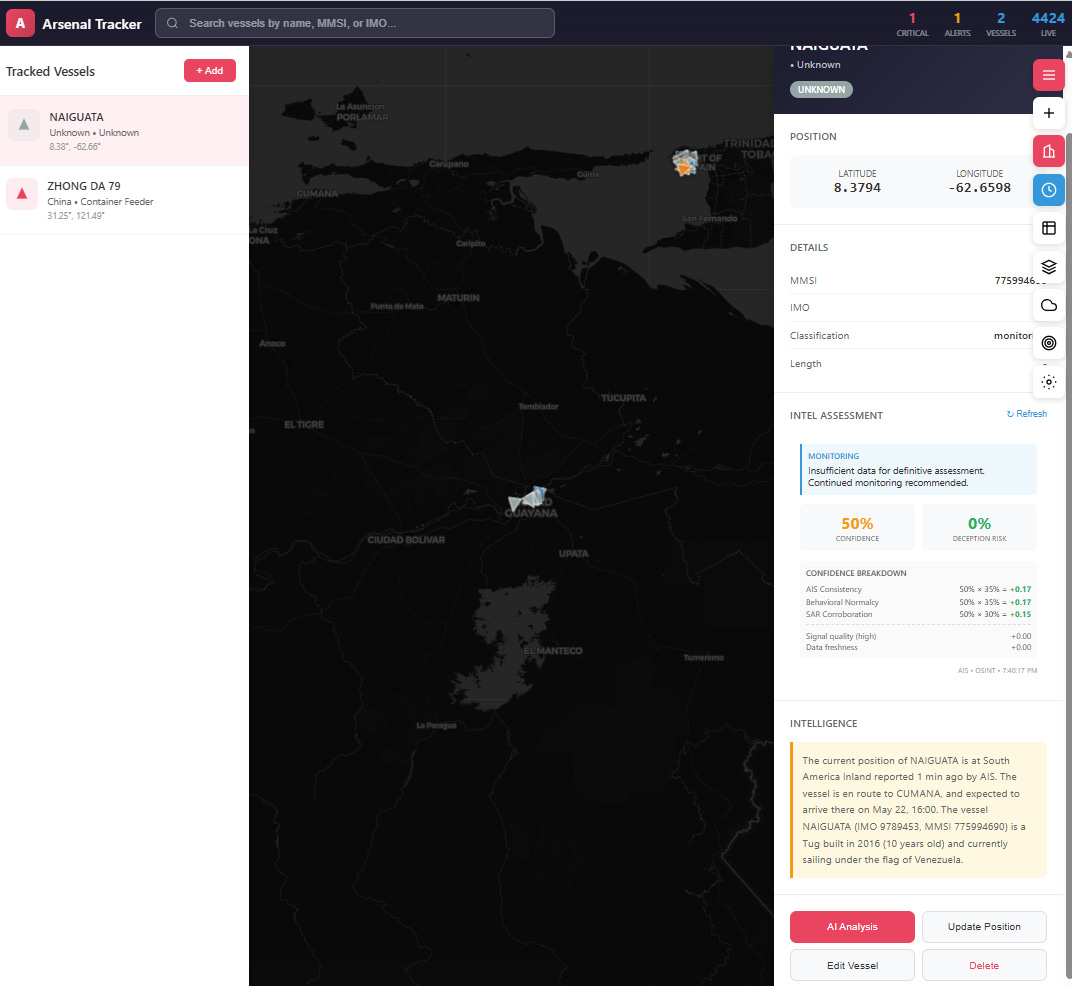Select NAIGUATA in the tracked vessels list
Image resolution: width=1072 pixels, height=986 pixels.
(x=124, y=131)
